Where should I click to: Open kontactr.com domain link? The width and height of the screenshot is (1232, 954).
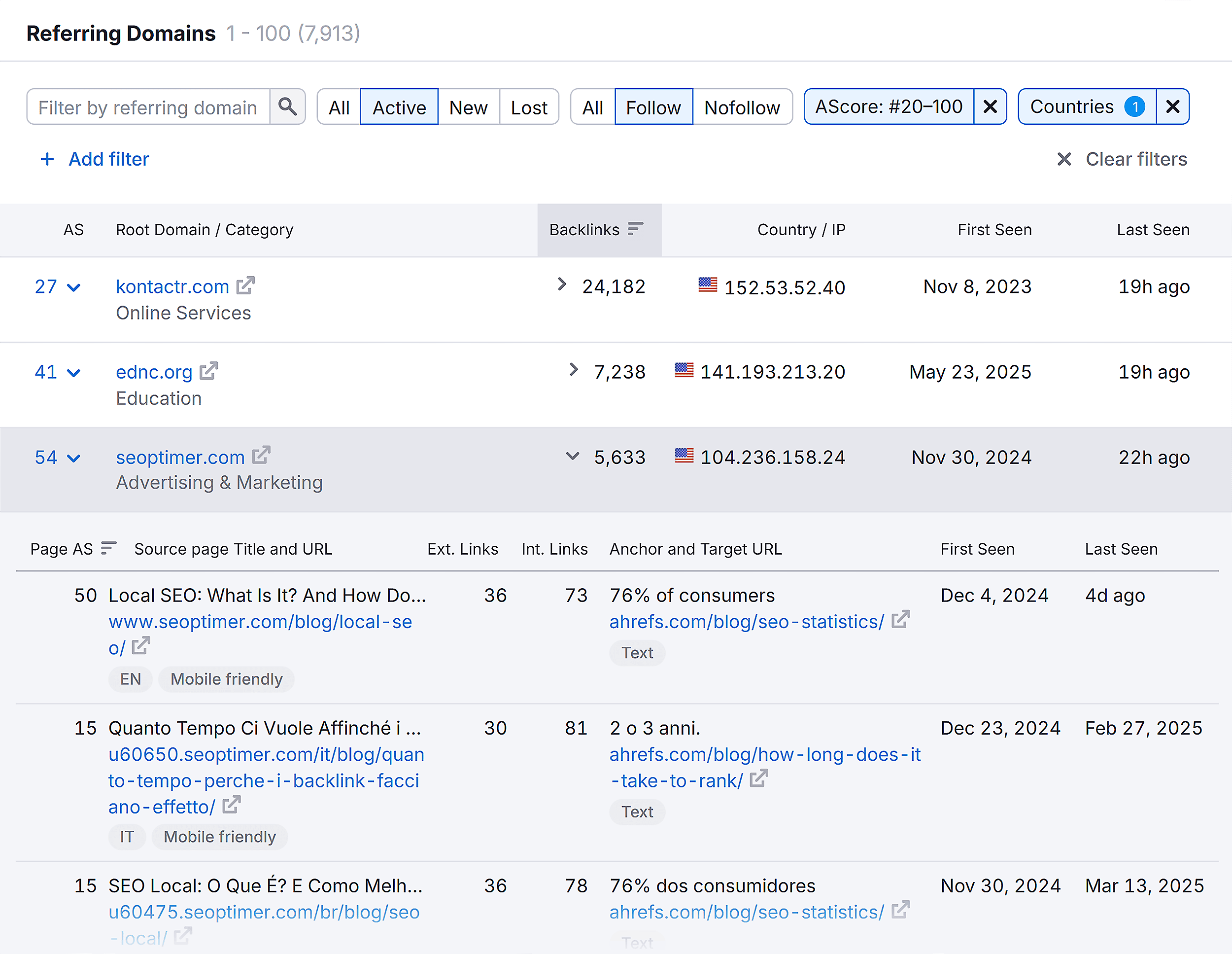pyautogui.click(x=172, y=287)
